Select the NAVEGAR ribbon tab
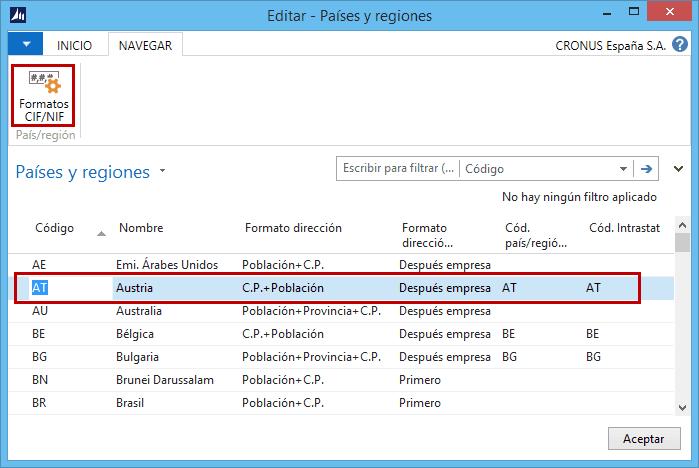Screen dimensions: 699x468 click(x=145, y=45)
